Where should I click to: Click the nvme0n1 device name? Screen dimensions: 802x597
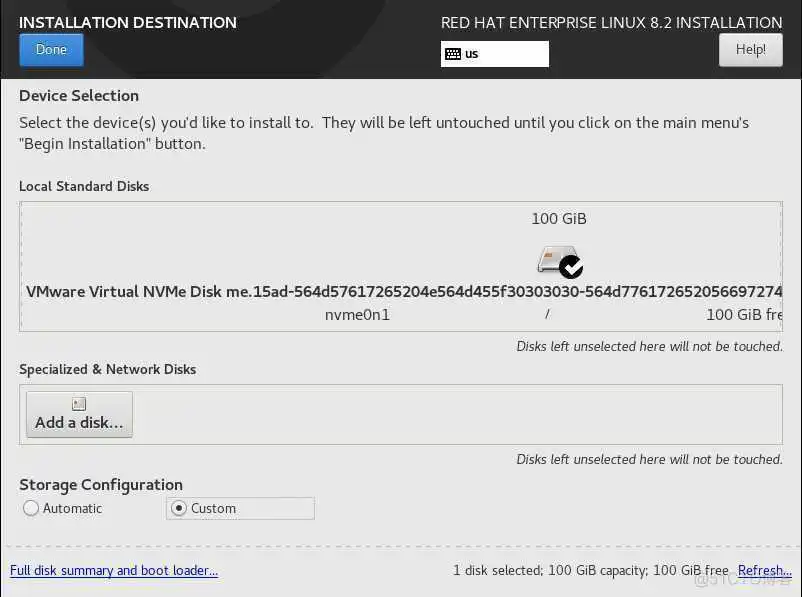coord(357,315)
